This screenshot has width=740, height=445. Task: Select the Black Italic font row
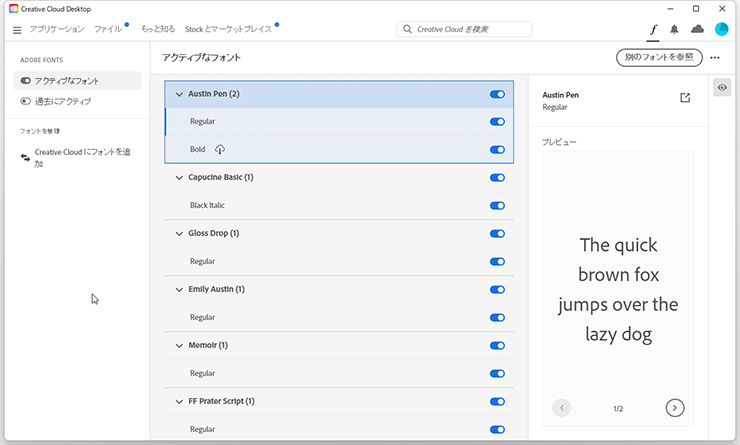tap(339, 206)
